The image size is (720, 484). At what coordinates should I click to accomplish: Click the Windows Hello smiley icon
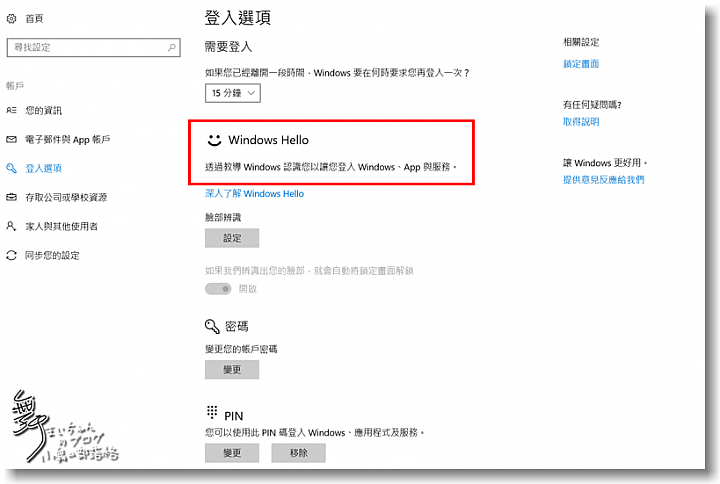pyautogui.click(x=214, y=140)
